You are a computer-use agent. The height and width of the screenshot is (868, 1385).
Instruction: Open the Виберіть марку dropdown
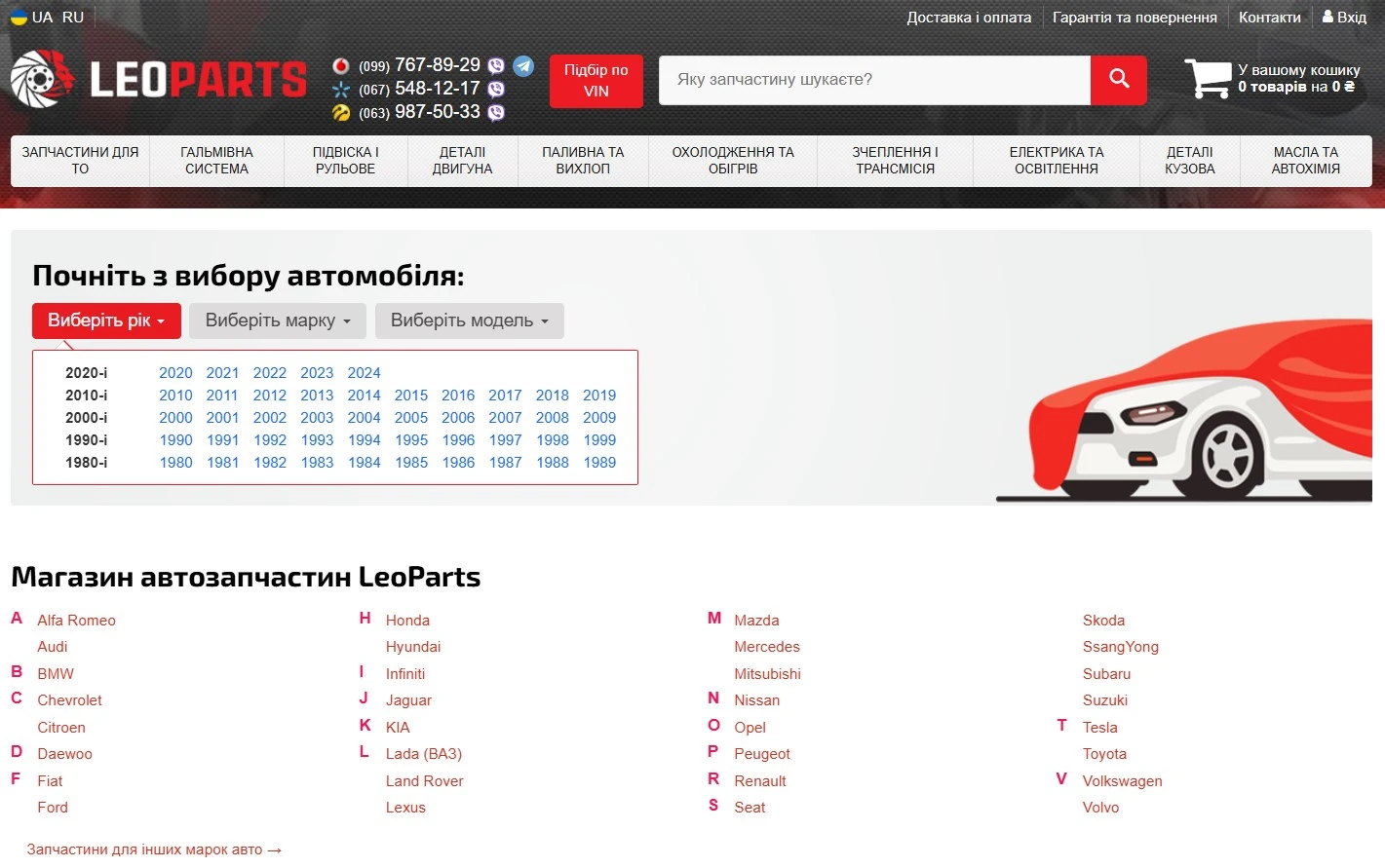tap(278, 321)
